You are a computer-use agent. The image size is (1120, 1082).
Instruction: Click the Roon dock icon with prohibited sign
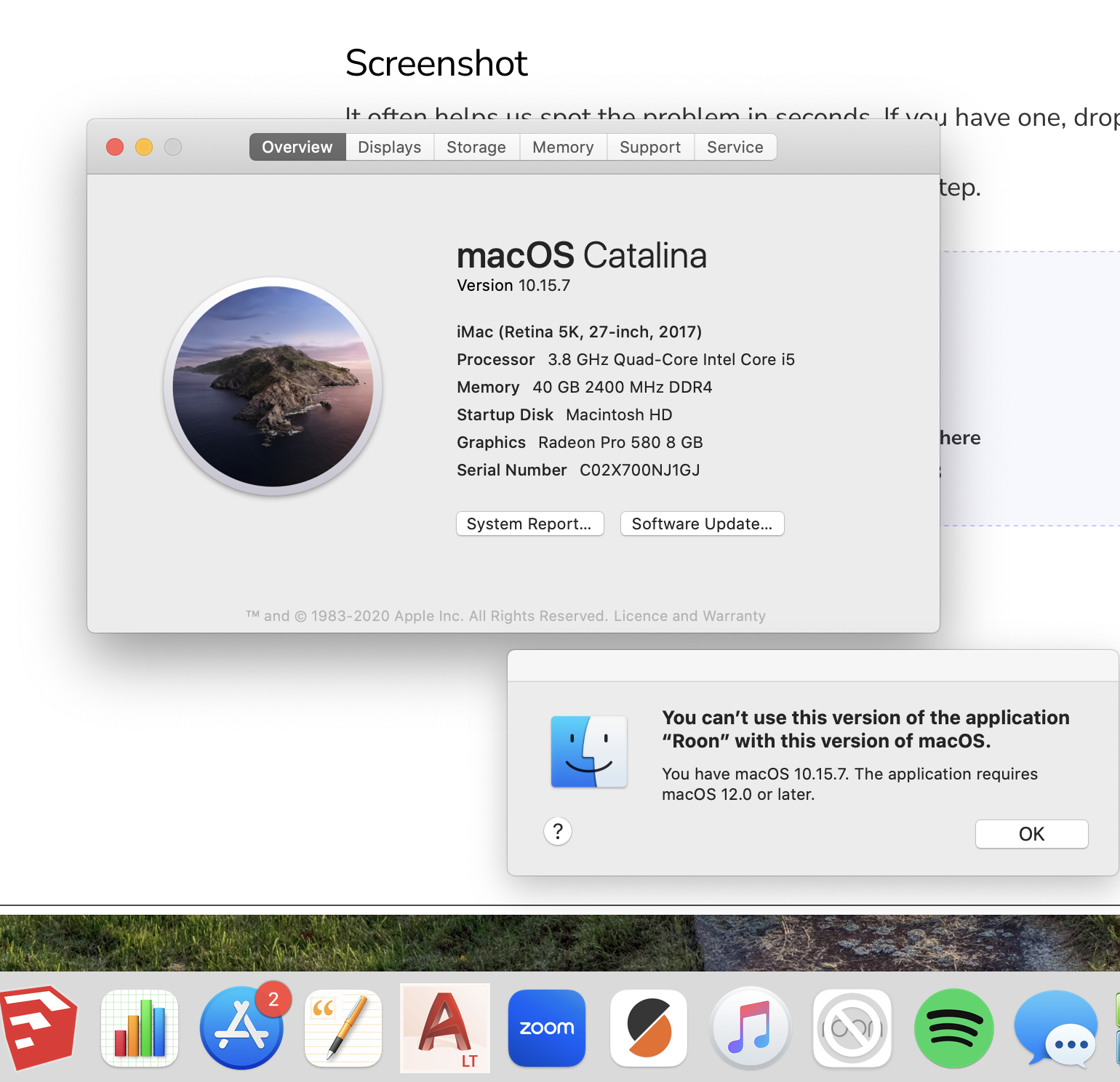coord(852,1027)
